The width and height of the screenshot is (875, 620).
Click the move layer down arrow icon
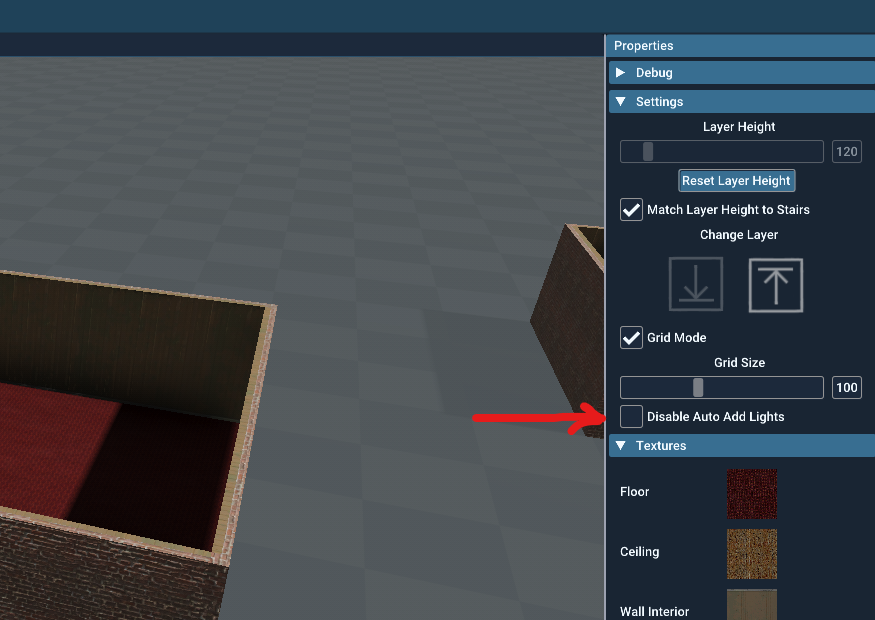tap(695, 284)
